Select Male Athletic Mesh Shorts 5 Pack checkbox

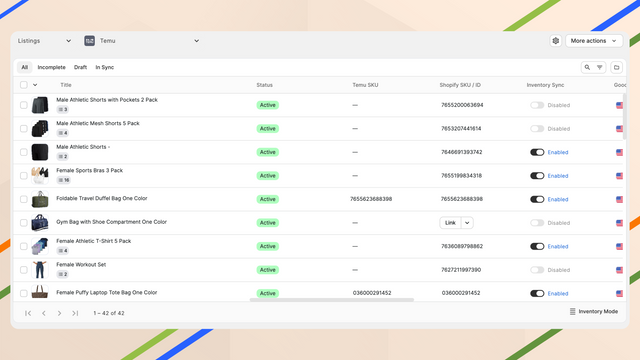[x=24, y=129]
